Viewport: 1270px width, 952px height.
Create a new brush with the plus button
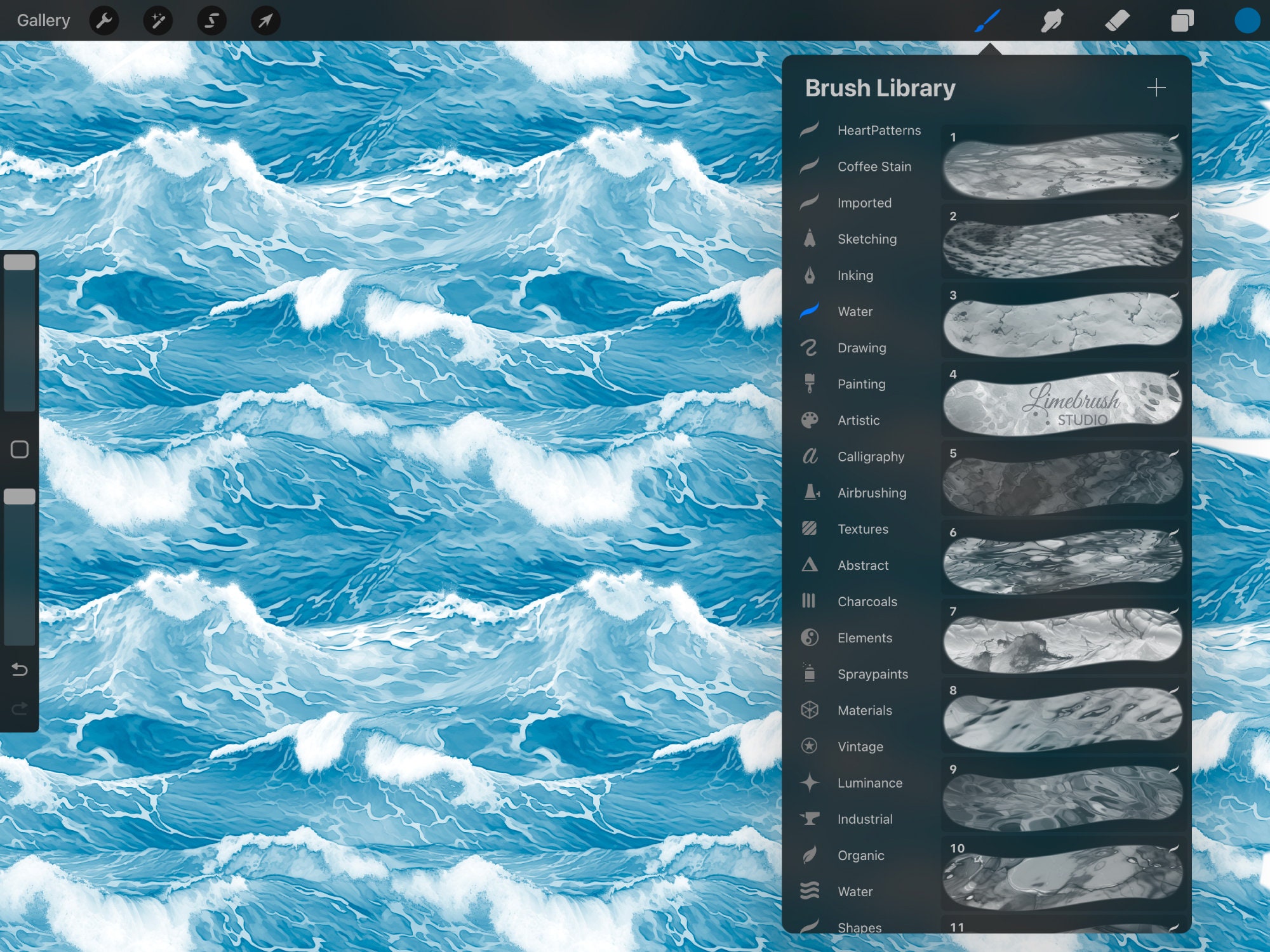(x=1157, y=88)
